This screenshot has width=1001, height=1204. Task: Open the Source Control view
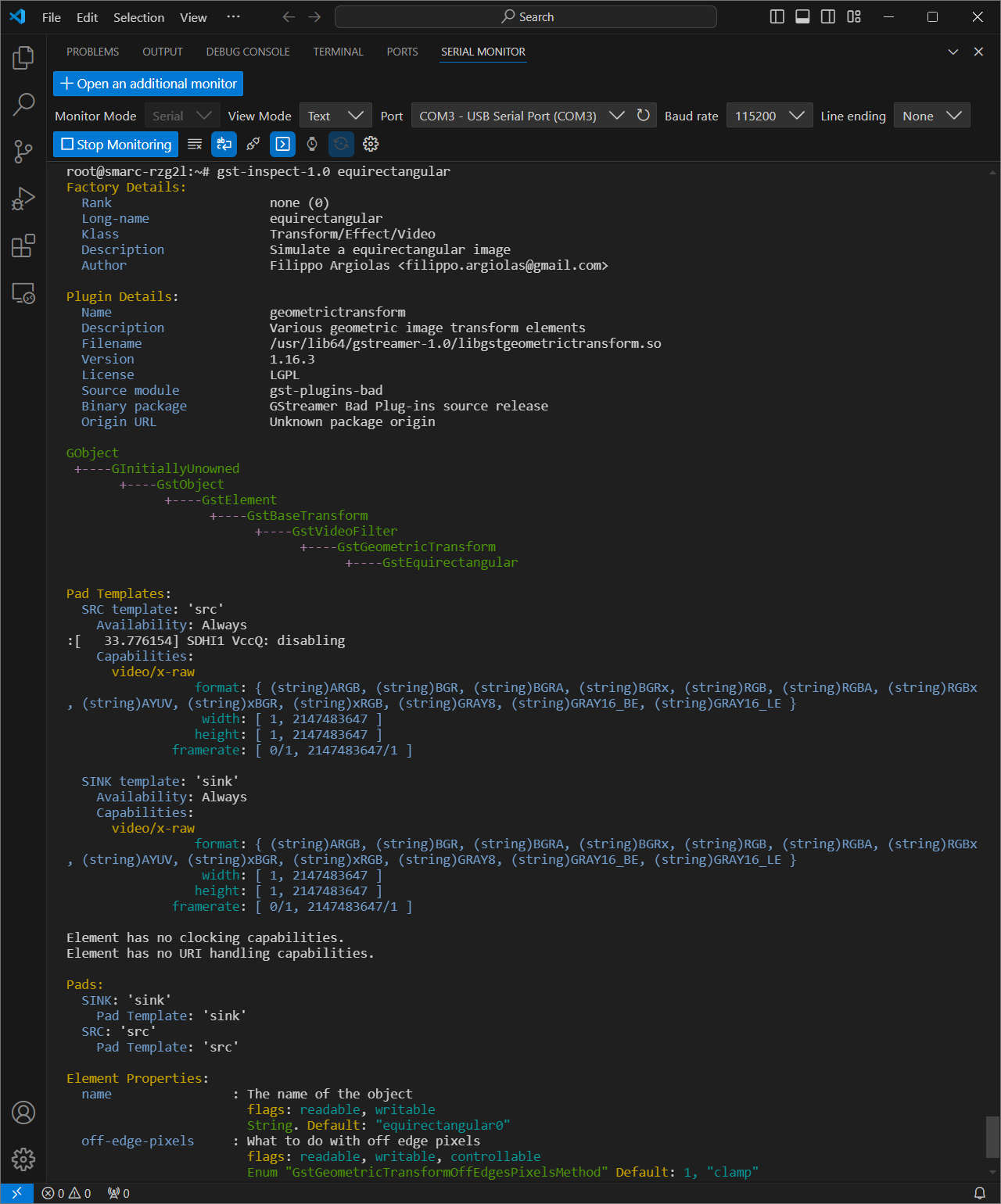click(x=23, y=152)
